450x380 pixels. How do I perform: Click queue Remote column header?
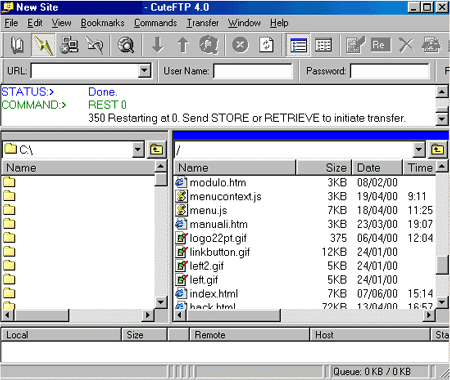[249, 335]
